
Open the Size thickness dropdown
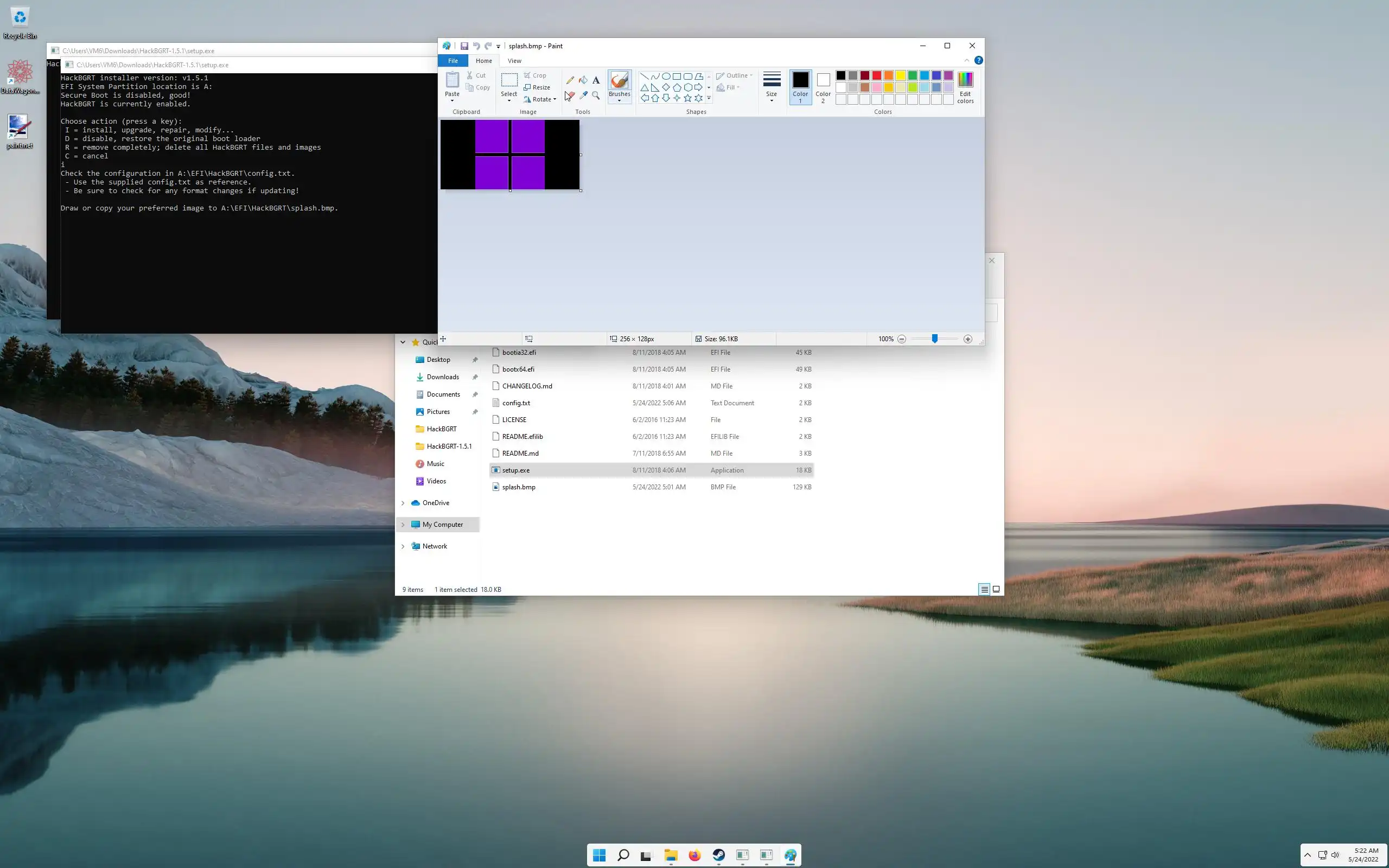click(772, 87)
